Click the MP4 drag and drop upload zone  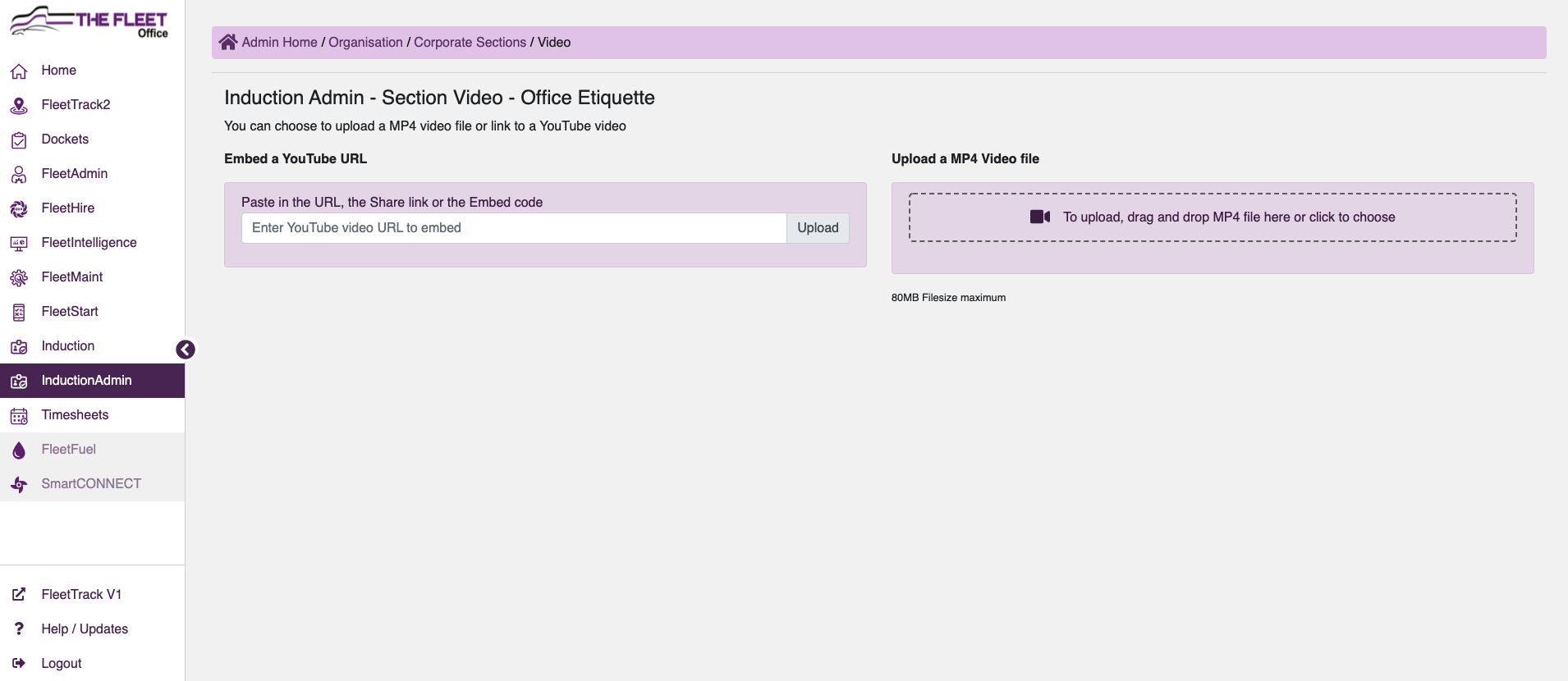pyautogui.click(x=1213, y=217)
